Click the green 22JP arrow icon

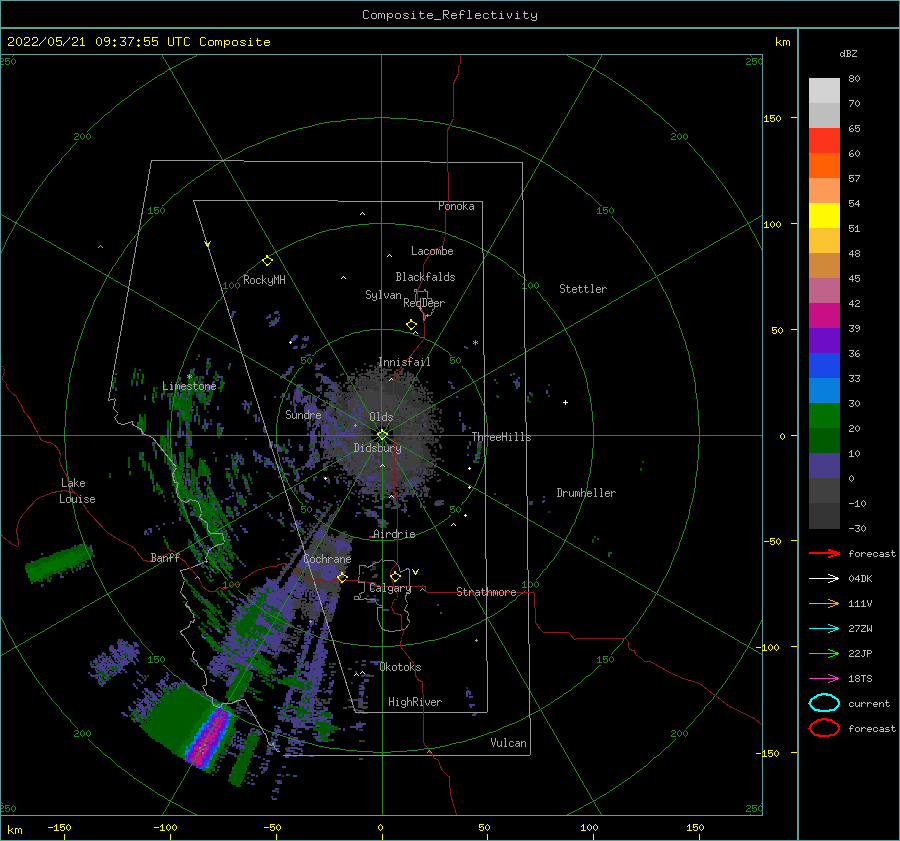point(824,653)
